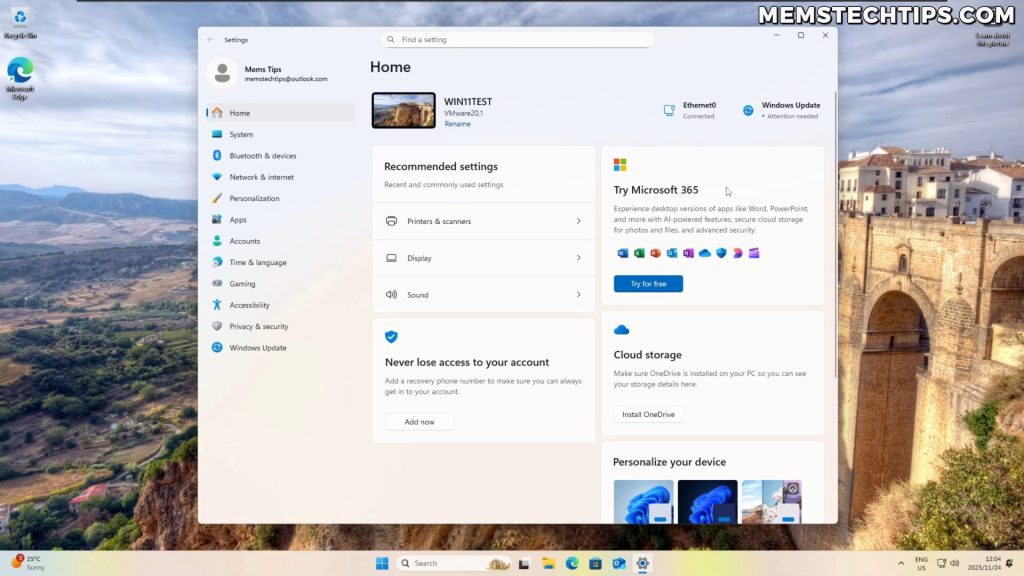
Task: Expand the Display settings row
Action: click(x=483, y=258)
